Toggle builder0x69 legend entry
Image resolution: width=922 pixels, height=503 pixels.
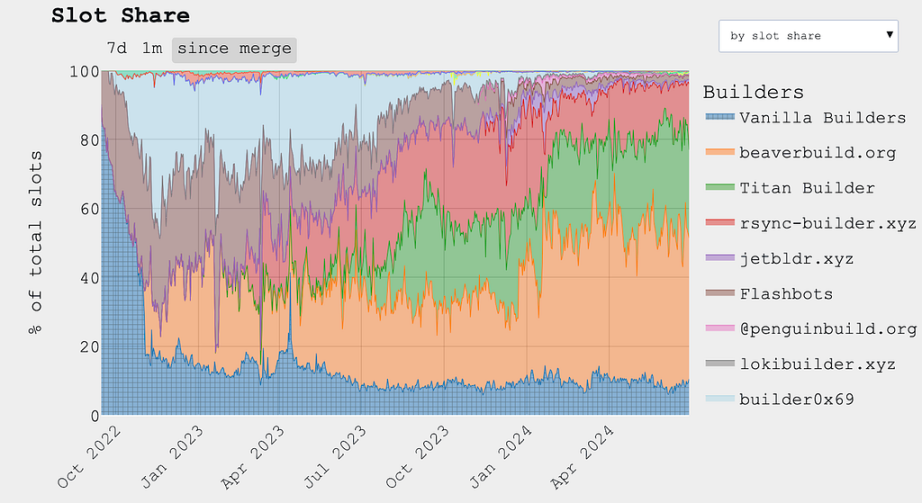pos(780,399)
